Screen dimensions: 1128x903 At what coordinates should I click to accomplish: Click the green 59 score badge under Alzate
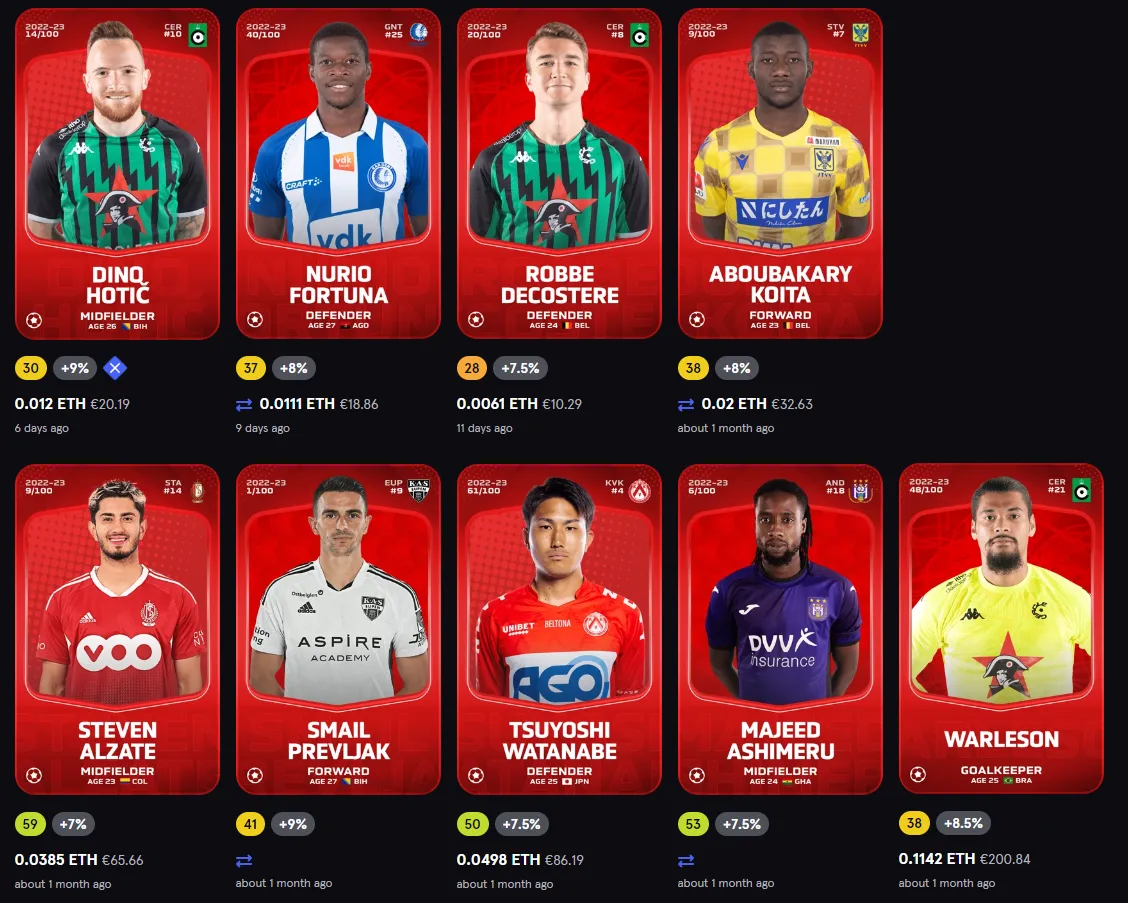tap(30, 824)
